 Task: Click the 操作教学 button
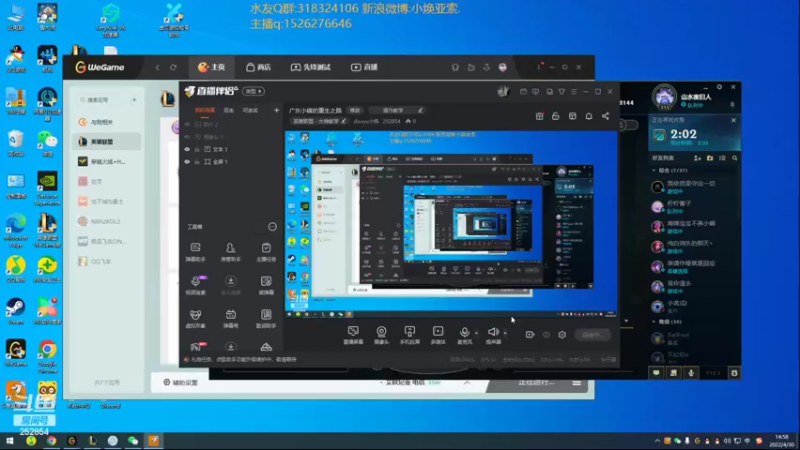[x=396, y=110]
